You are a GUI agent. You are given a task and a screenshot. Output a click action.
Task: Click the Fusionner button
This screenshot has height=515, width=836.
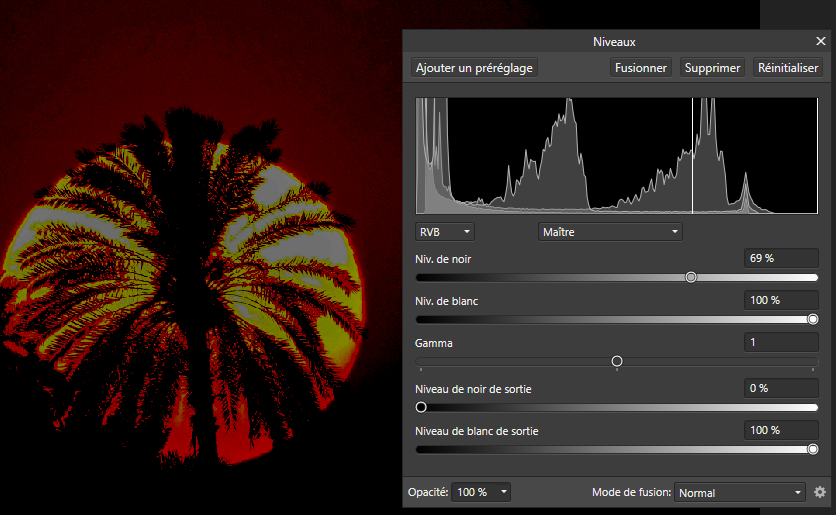(640, 68)
